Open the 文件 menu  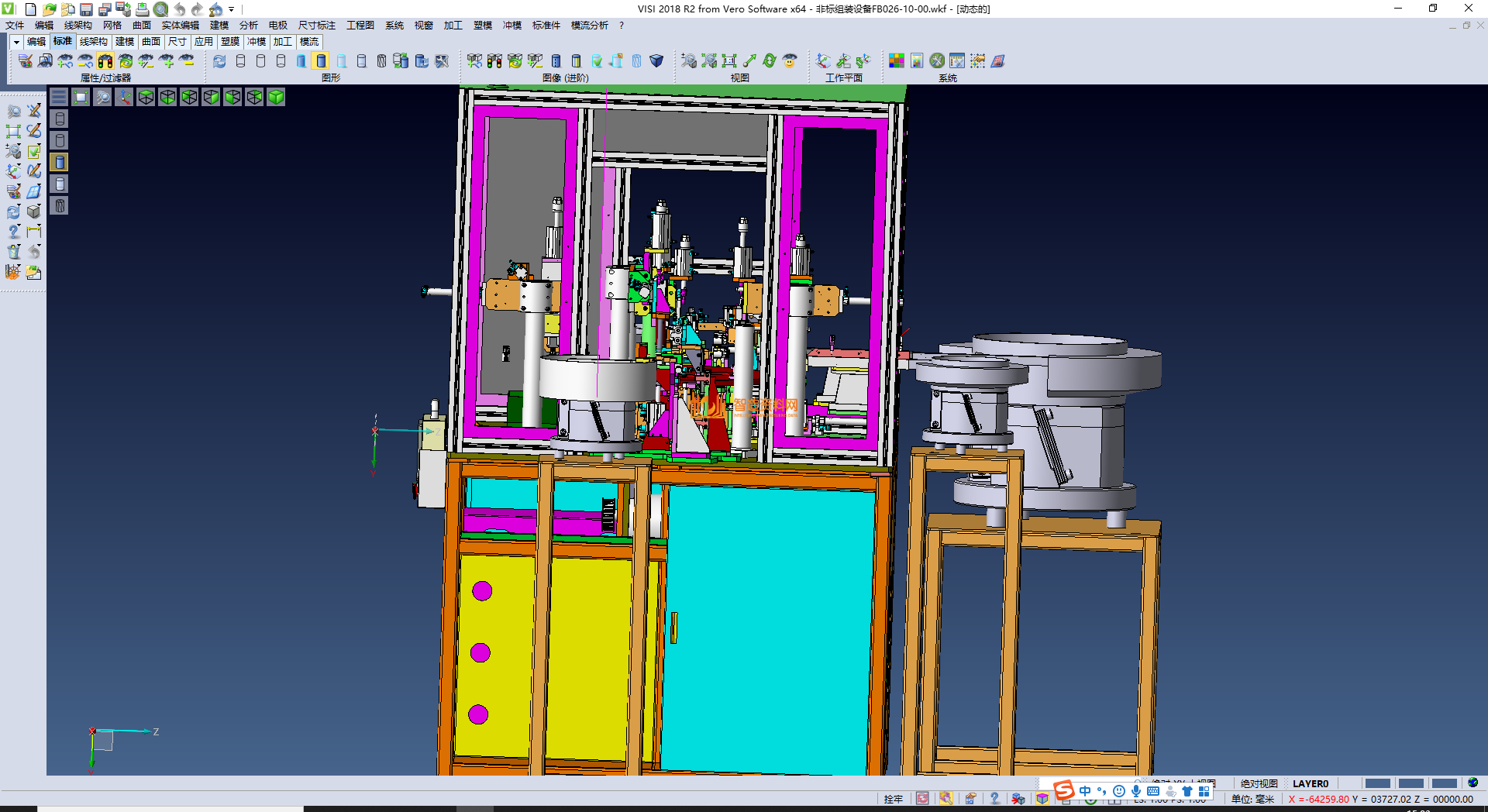(x=15, y=26)
